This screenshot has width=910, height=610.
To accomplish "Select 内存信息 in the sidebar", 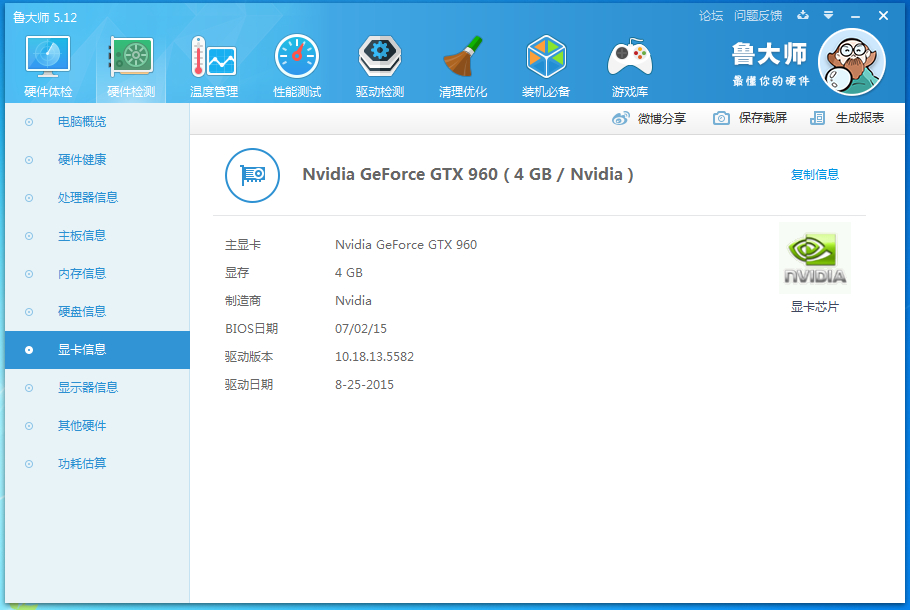I will [x=98, y=274].
